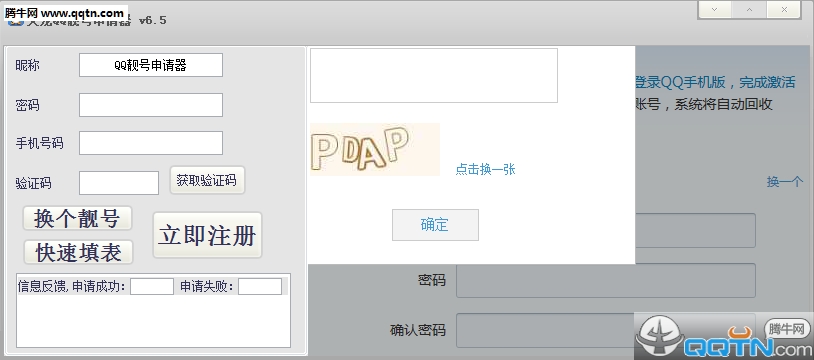Focus the 密码 password field in left panel
Image resolution: width=814 pixels, height=360 pixels.
pyautogui.click(x=151, y=105)
